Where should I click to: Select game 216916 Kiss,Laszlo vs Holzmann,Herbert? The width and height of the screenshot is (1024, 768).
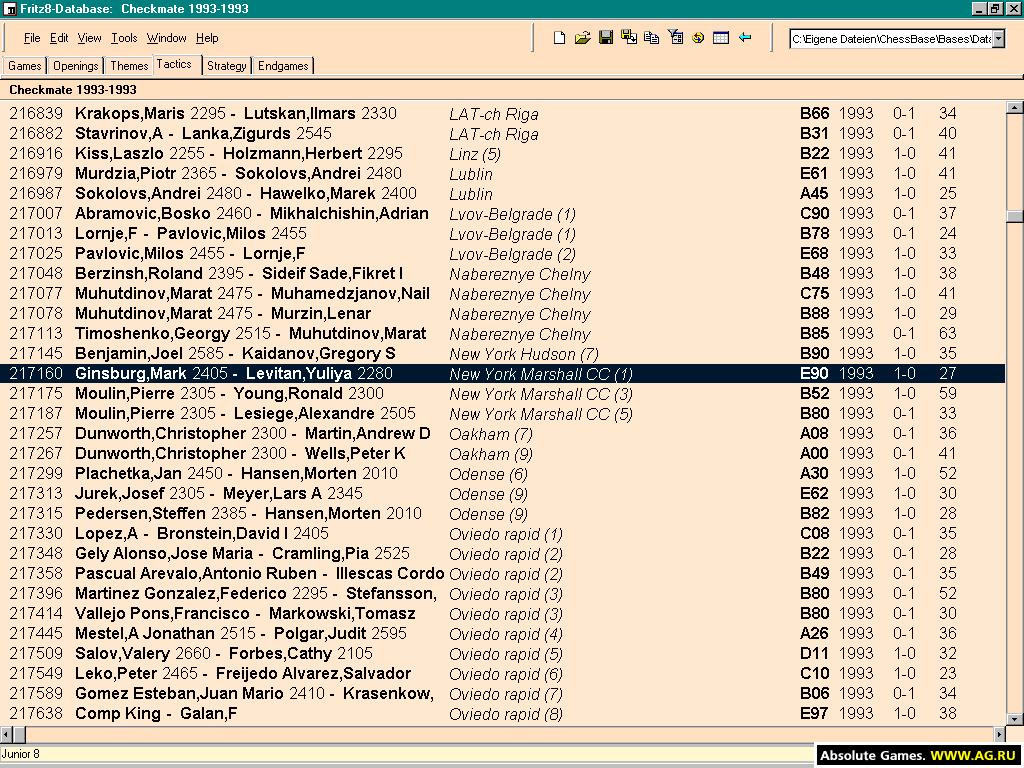click(x=503, y=153)
